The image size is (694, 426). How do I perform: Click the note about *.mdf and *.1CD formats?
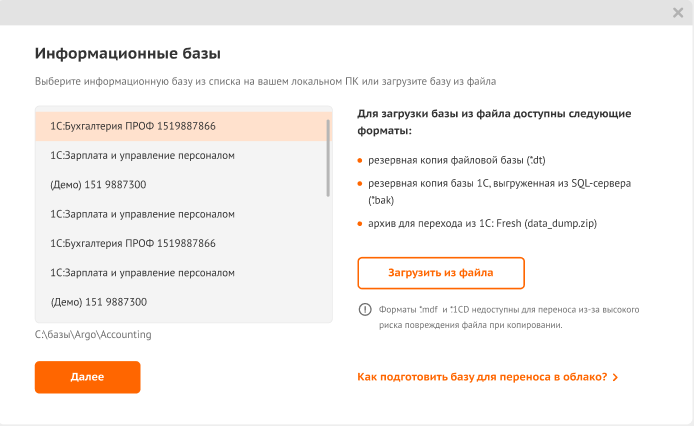click(x=509, y=317)
